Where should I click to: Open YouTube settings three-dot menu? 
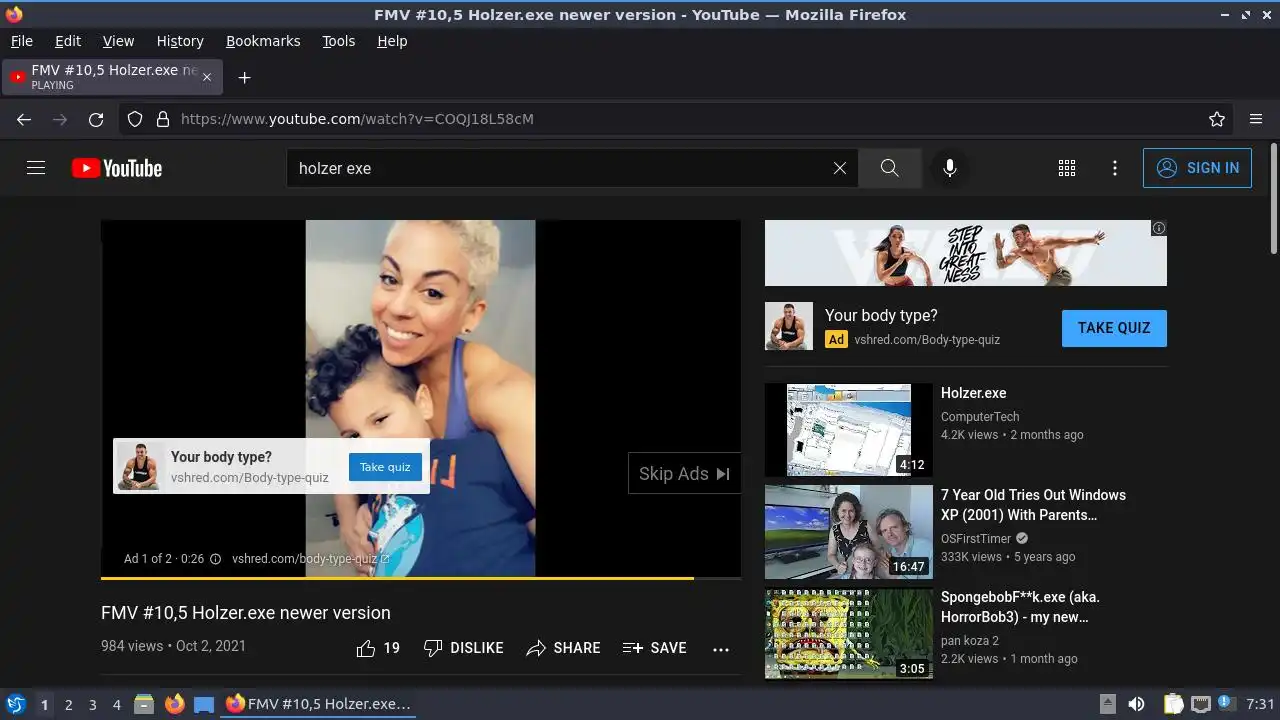pos(1115,168)
